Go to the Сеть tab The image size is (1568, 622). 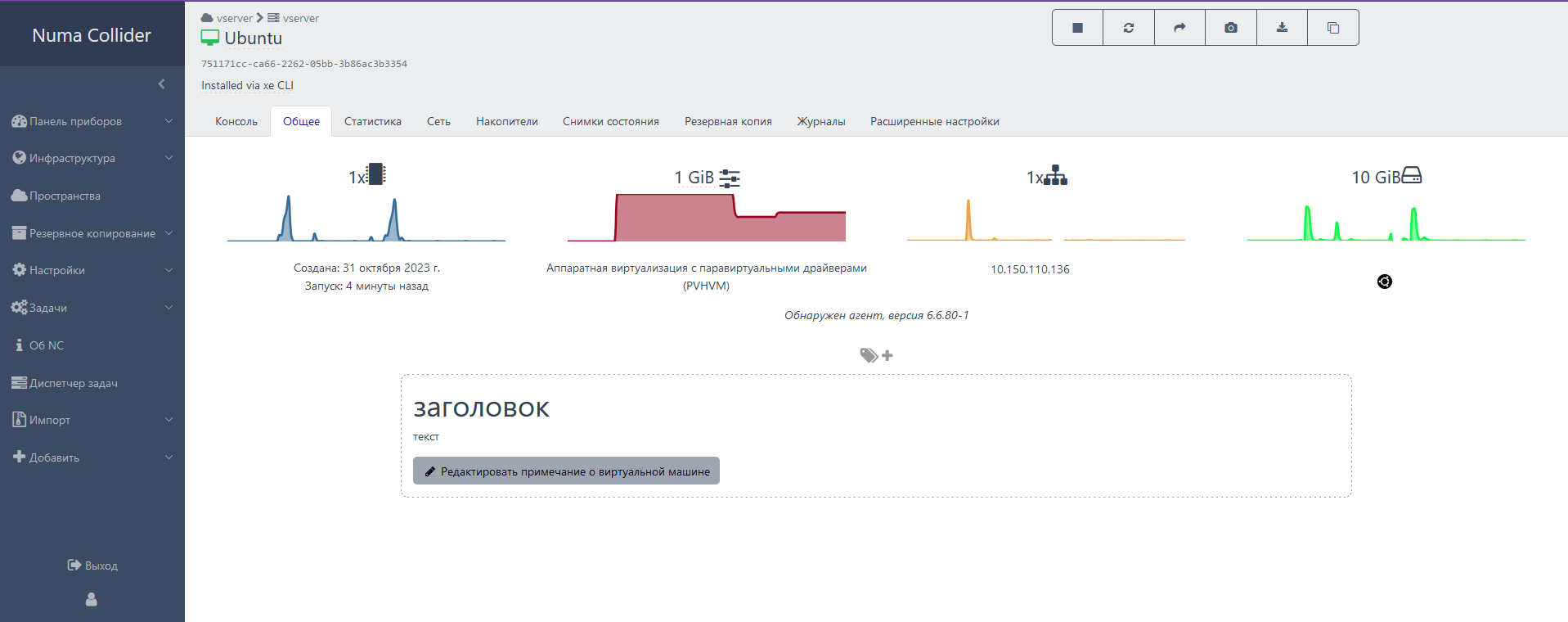(438, 121)
